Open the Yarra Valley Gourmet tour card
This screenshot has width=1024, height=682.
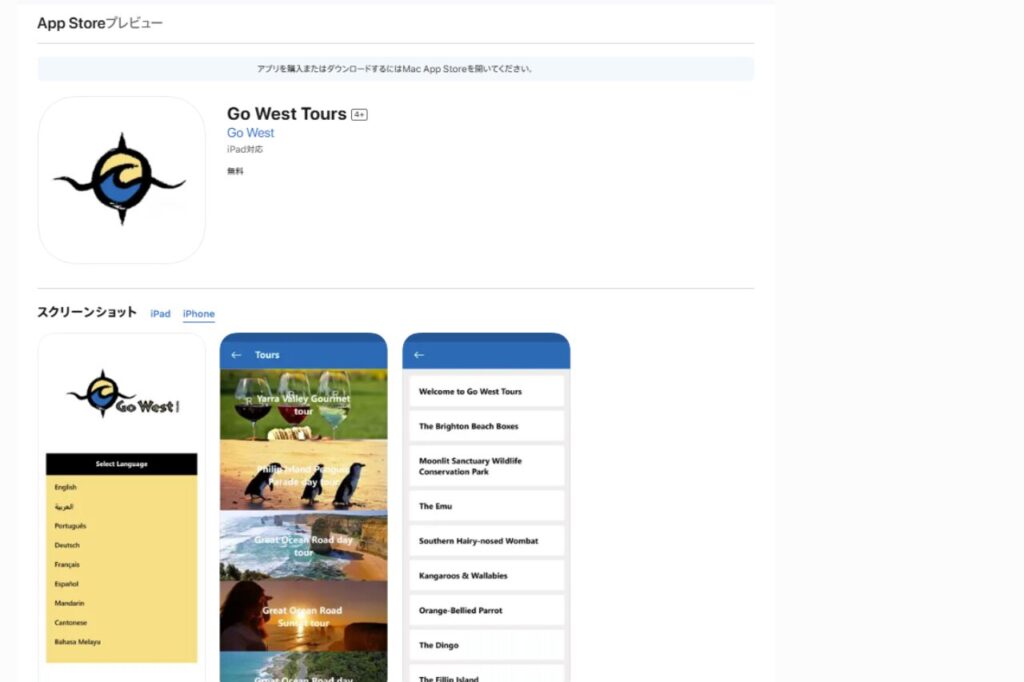click(303, 405)
